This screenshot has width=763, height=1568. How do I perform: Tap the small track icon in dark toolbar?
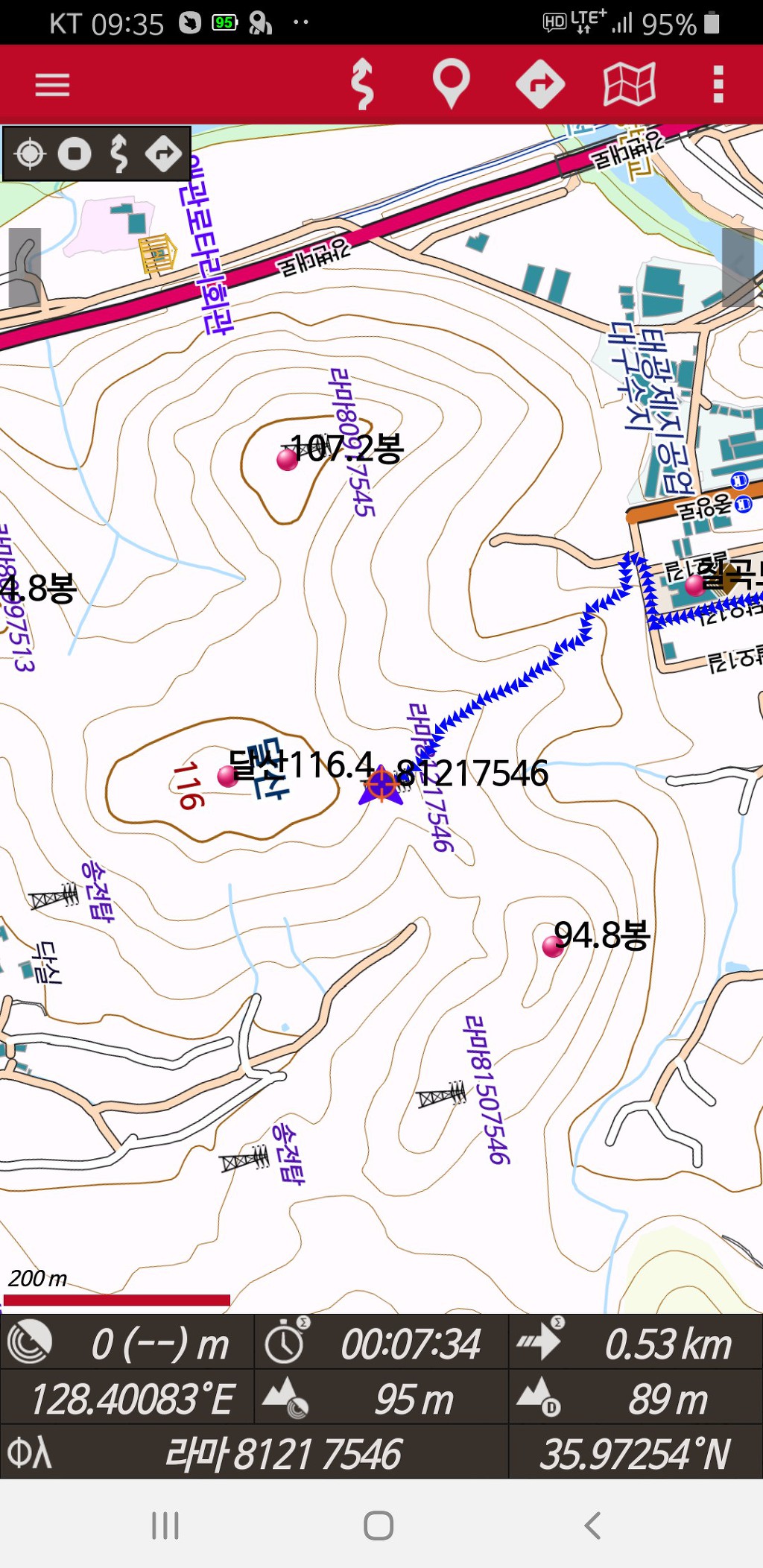pos(118,154)
